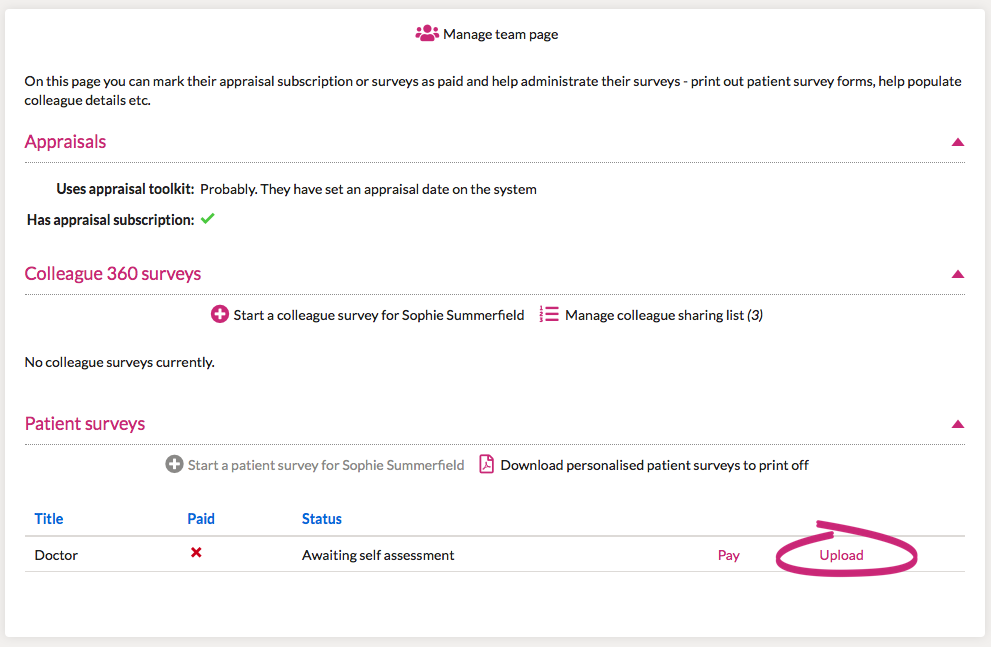Click the red cross in Paid column
The width and height of the screenshot is (991, 647).
pyautogui.click(x=196, y=552)
